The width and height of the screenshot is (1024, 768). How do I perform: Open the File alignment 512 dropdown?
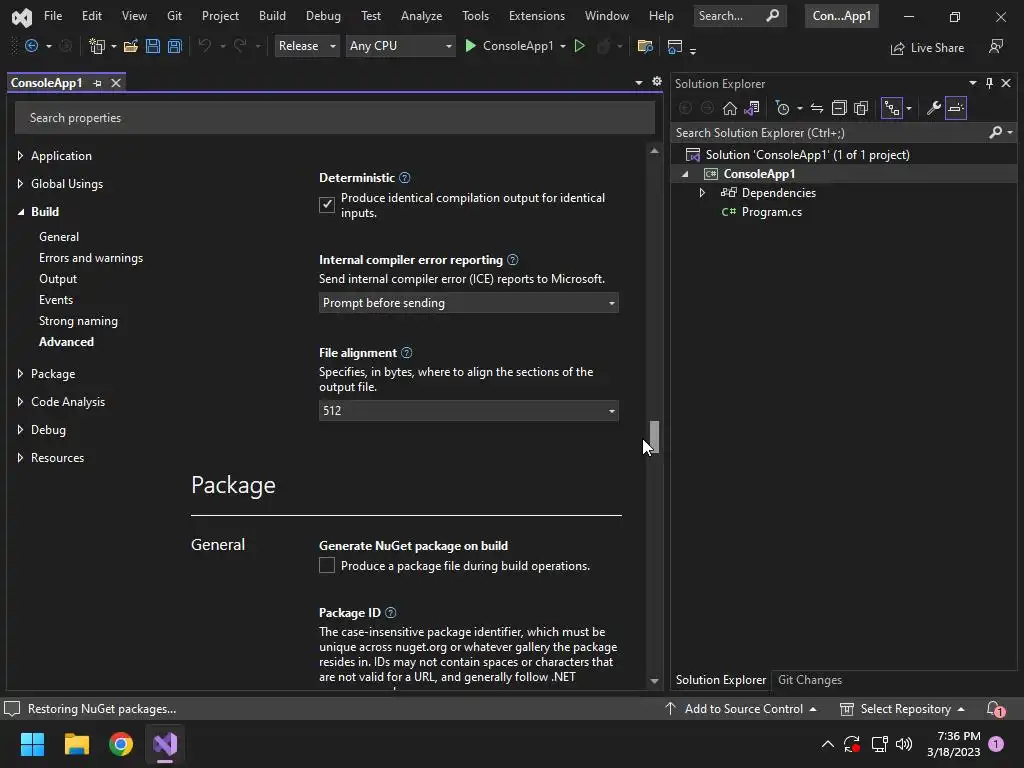pyautogui.click(x=468, y=411)
